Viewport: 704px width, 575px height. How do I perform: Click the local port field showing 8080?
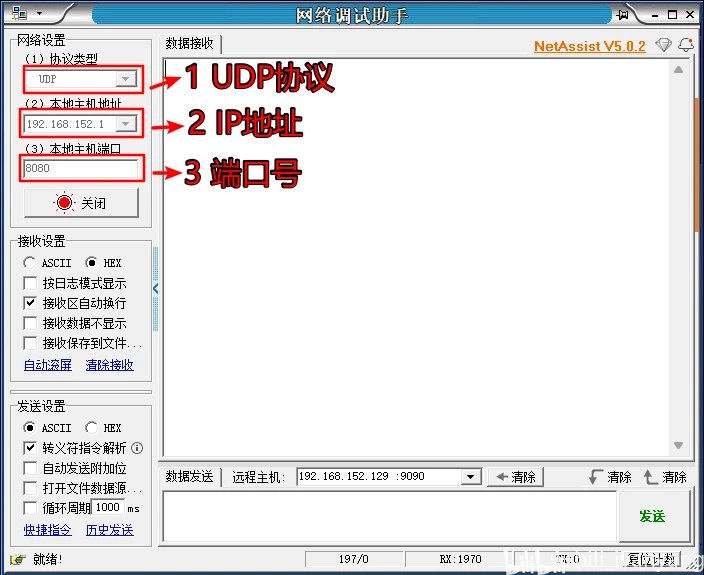click(81, 168)
